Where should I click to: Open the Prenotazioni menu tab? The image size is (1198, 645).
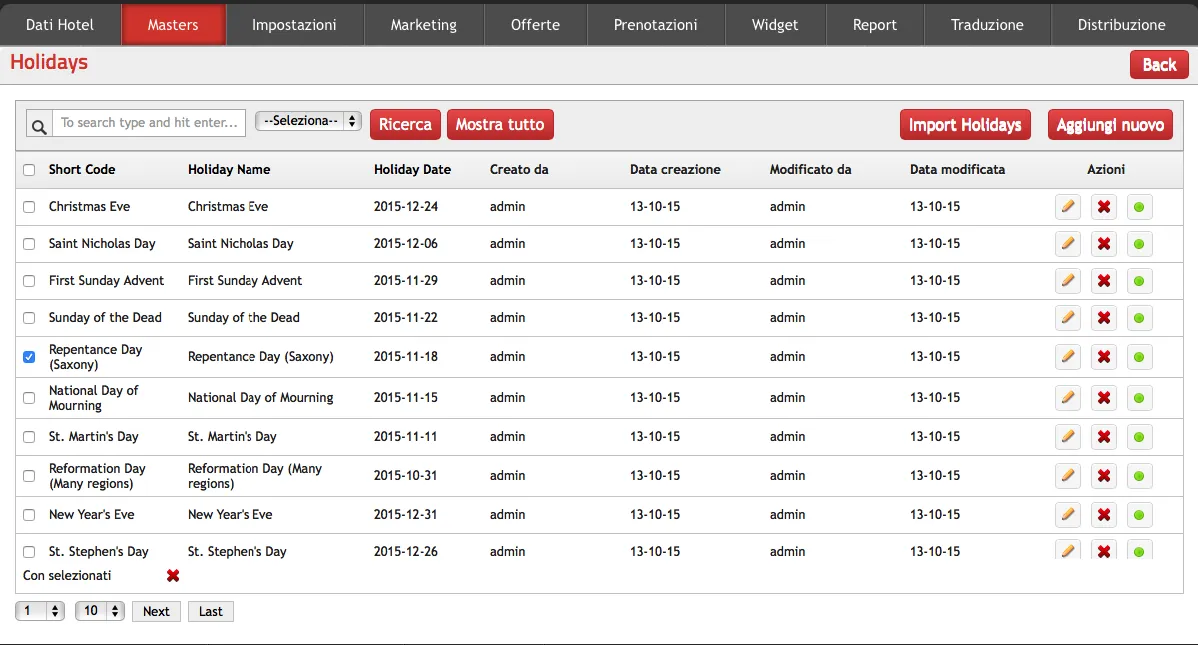pyautogui.click(x=656, y=24)
